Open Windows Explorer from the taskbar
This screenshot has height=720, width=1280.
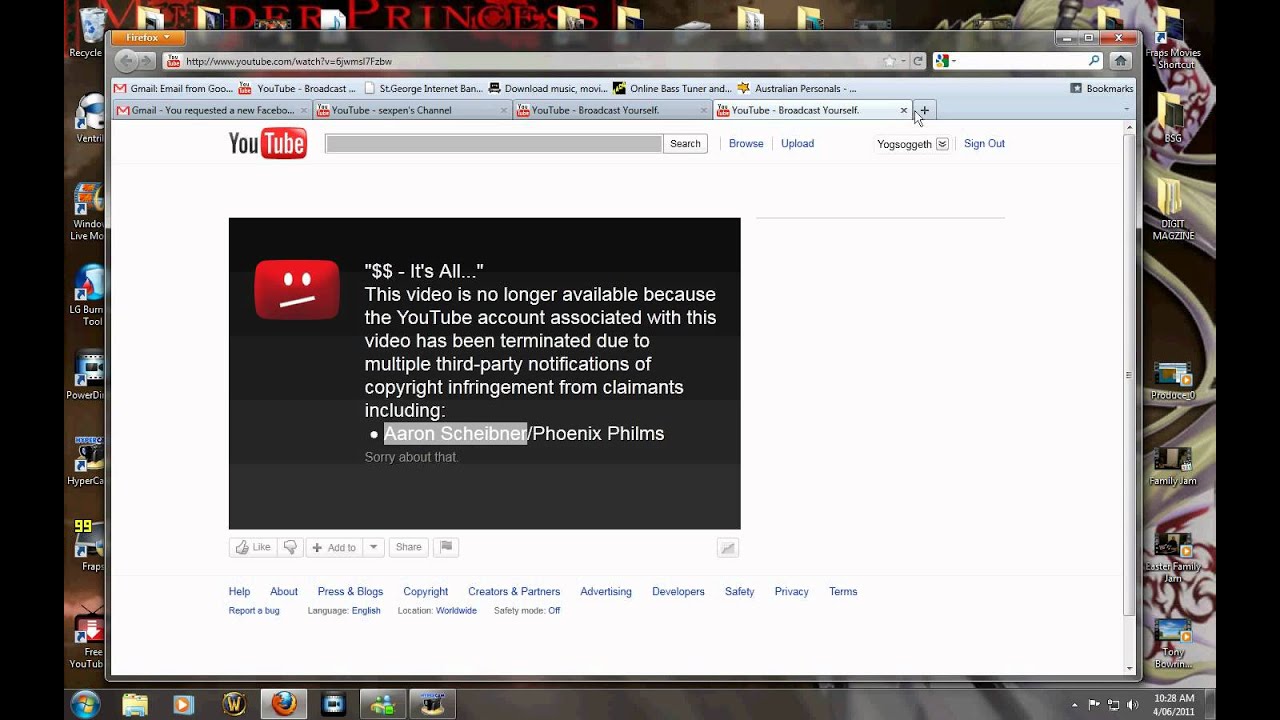click(x=135, y=704)
